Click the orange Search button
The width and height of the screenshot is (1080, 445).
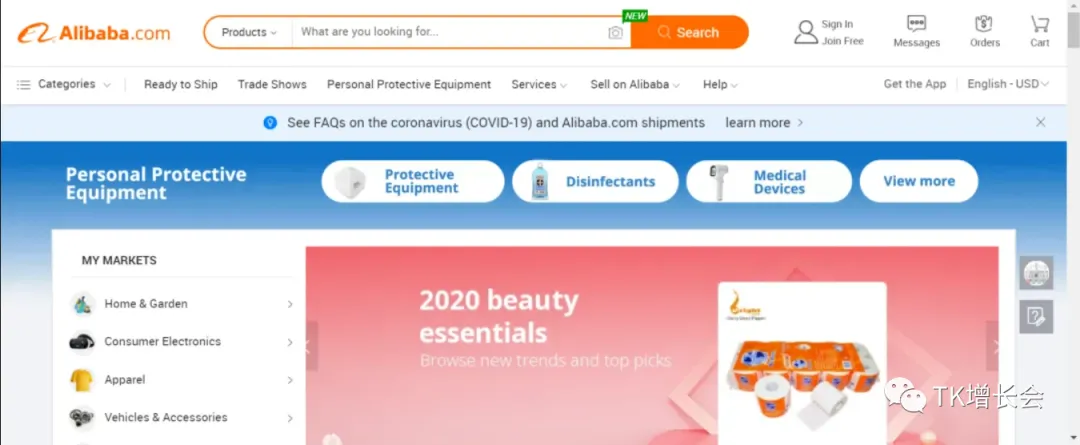tap(689, 32)
